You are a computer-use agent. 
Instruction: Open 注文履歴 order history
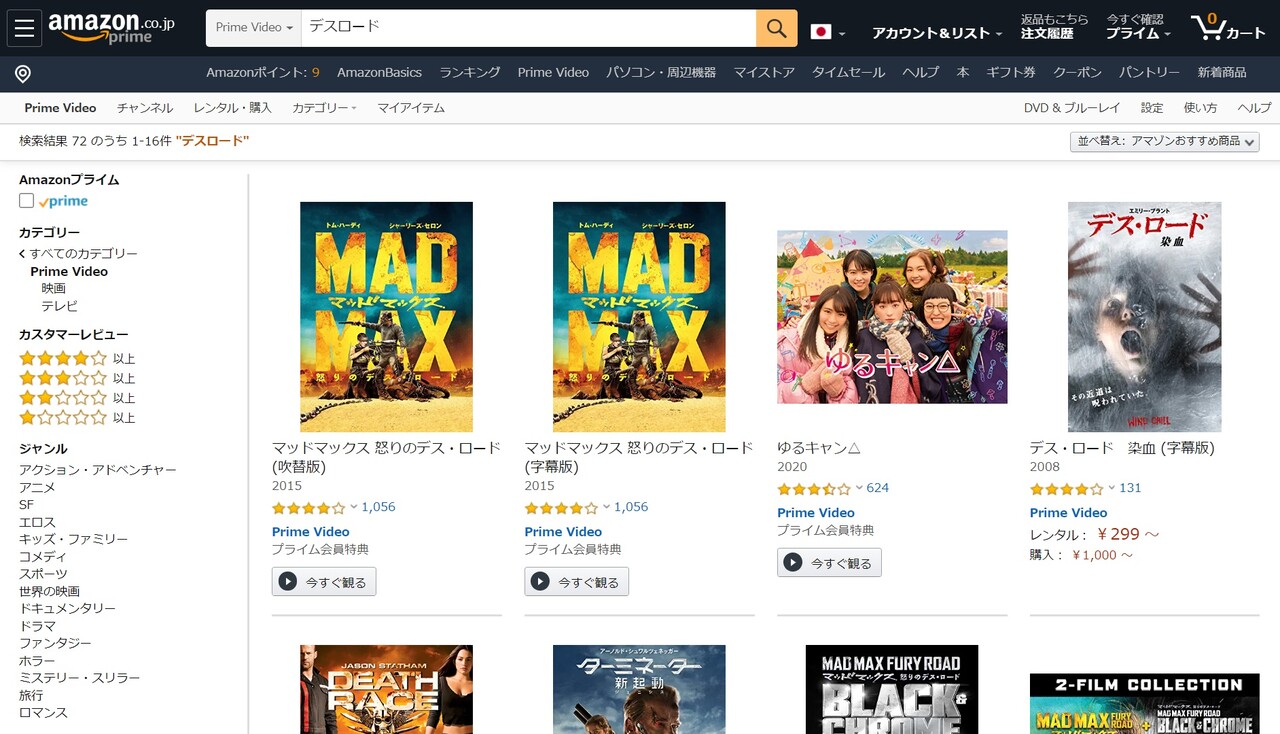point(1047,33)
